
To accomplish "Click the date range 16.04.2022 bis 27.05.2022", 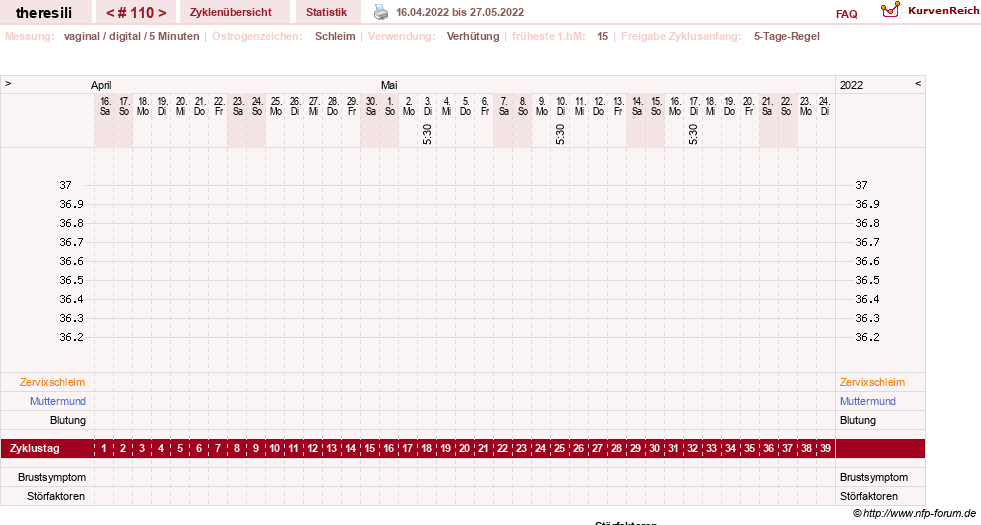I will point(460,12).
